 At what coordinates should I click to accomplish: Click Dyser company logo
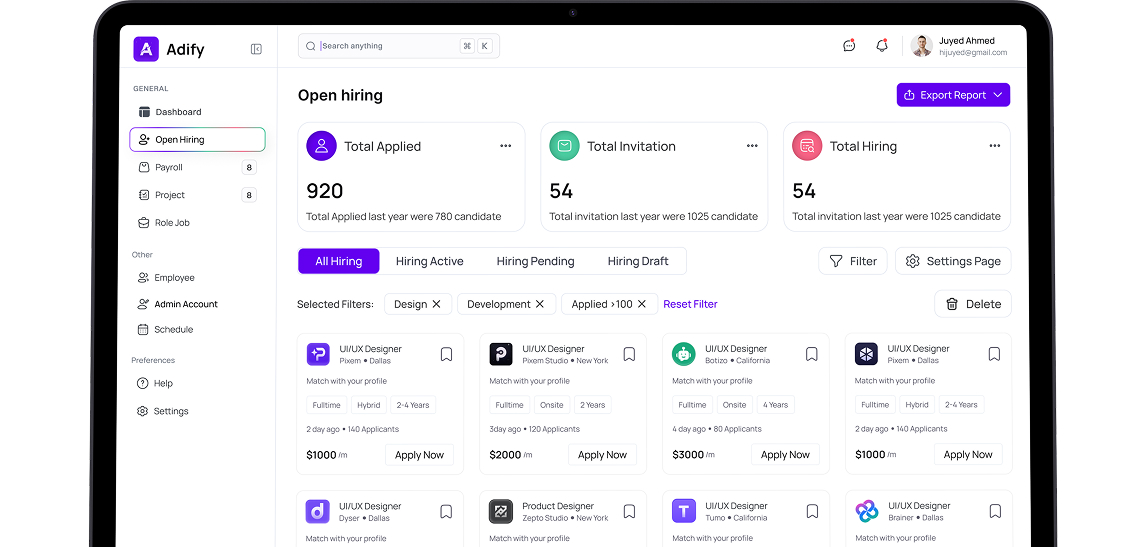[x=318, y=511]
